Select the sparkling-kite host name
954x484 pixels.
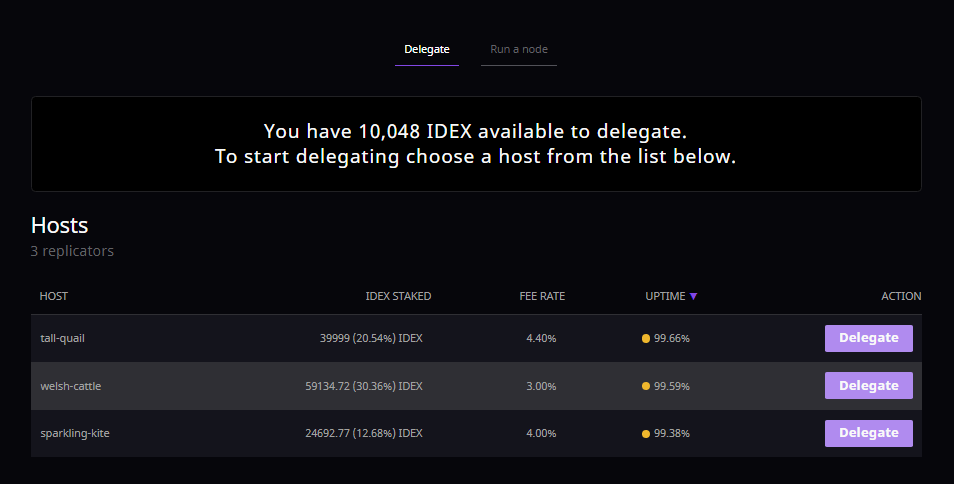click(75, 433)
